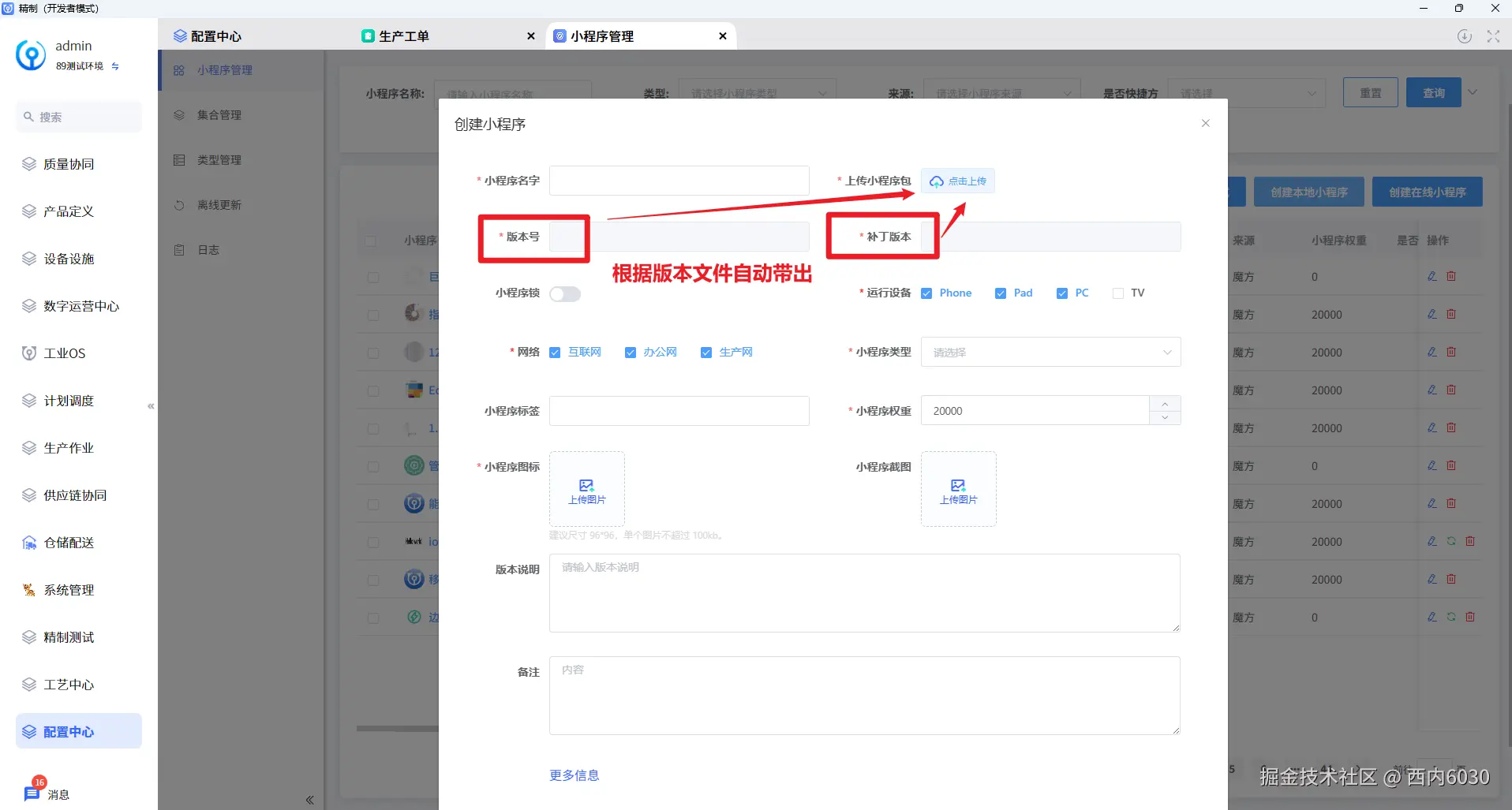Open the 来源 dropdown filter

[1001, 92]
